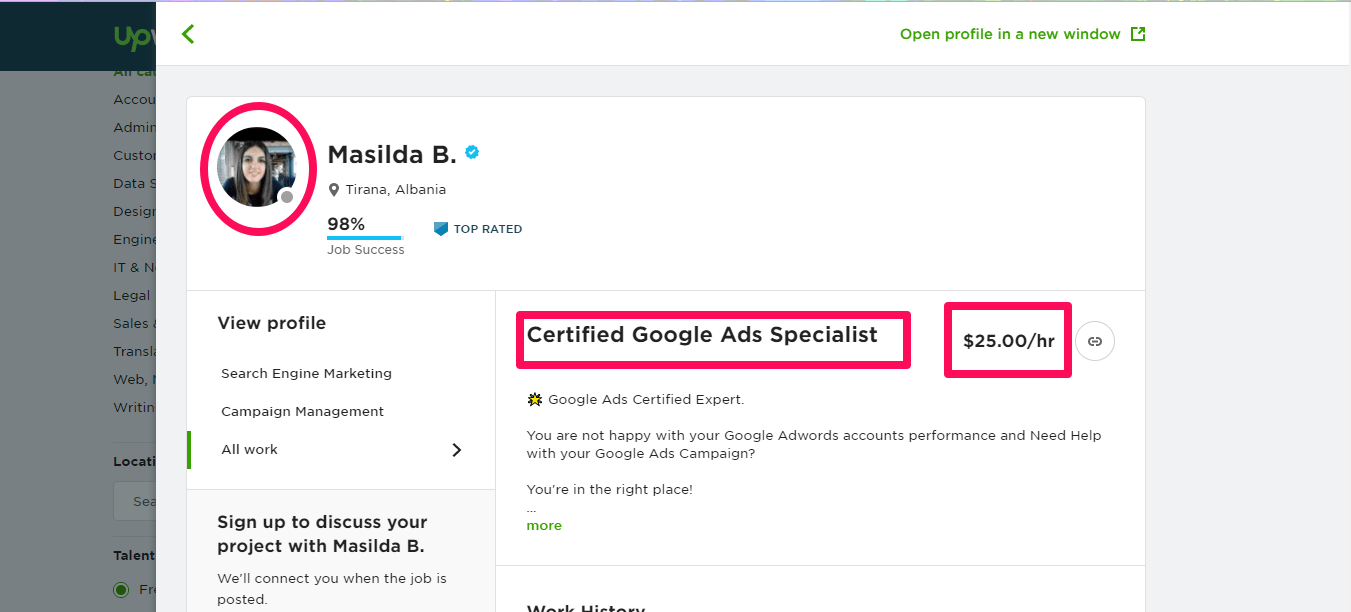1351x612 pixels.
Task: Click the external window icon at top right
Action: (x=1137, y=34)
